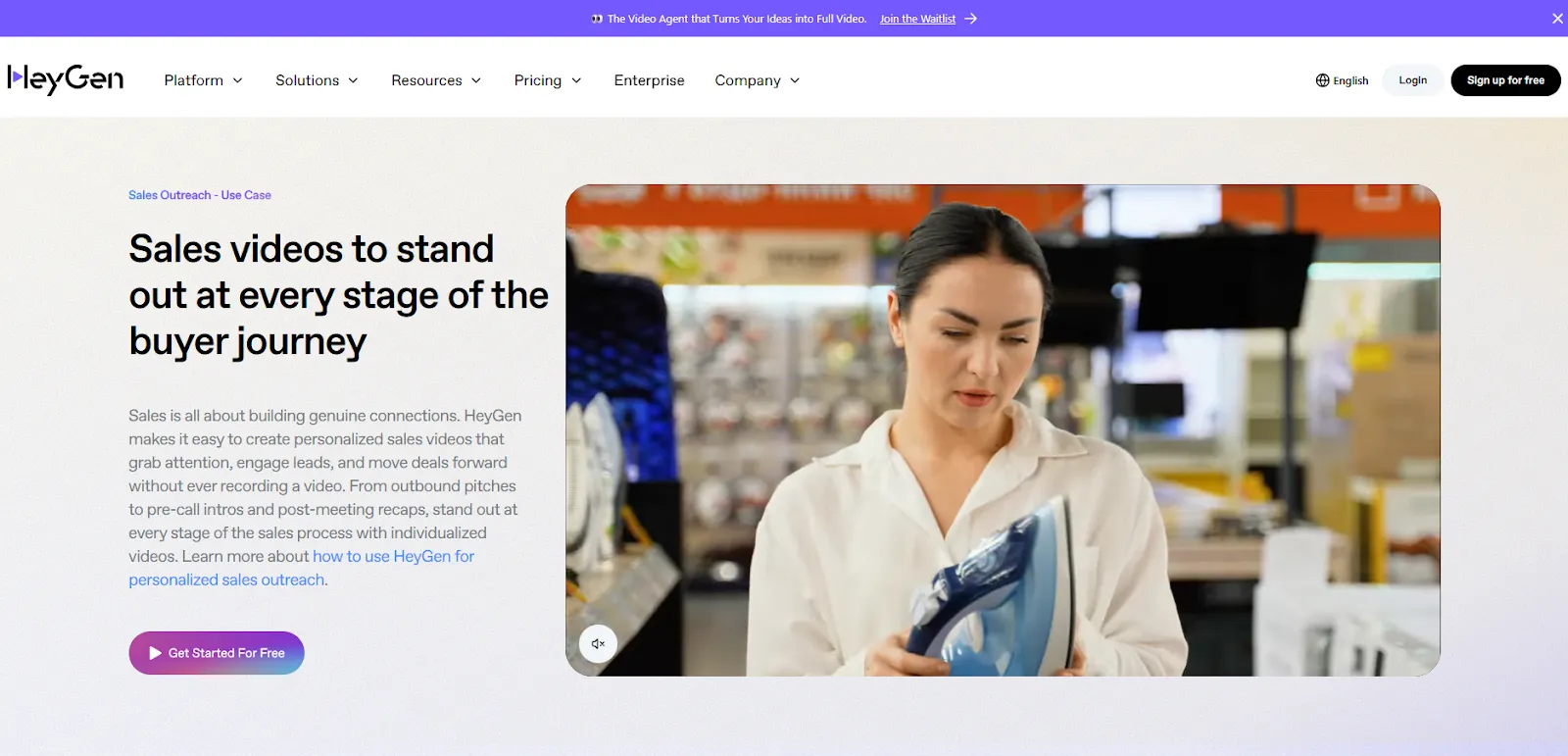This screenshot has width=1568, height=756.
Task: Click the arrow next to Join the Waitlist
Action: [970, 19]
